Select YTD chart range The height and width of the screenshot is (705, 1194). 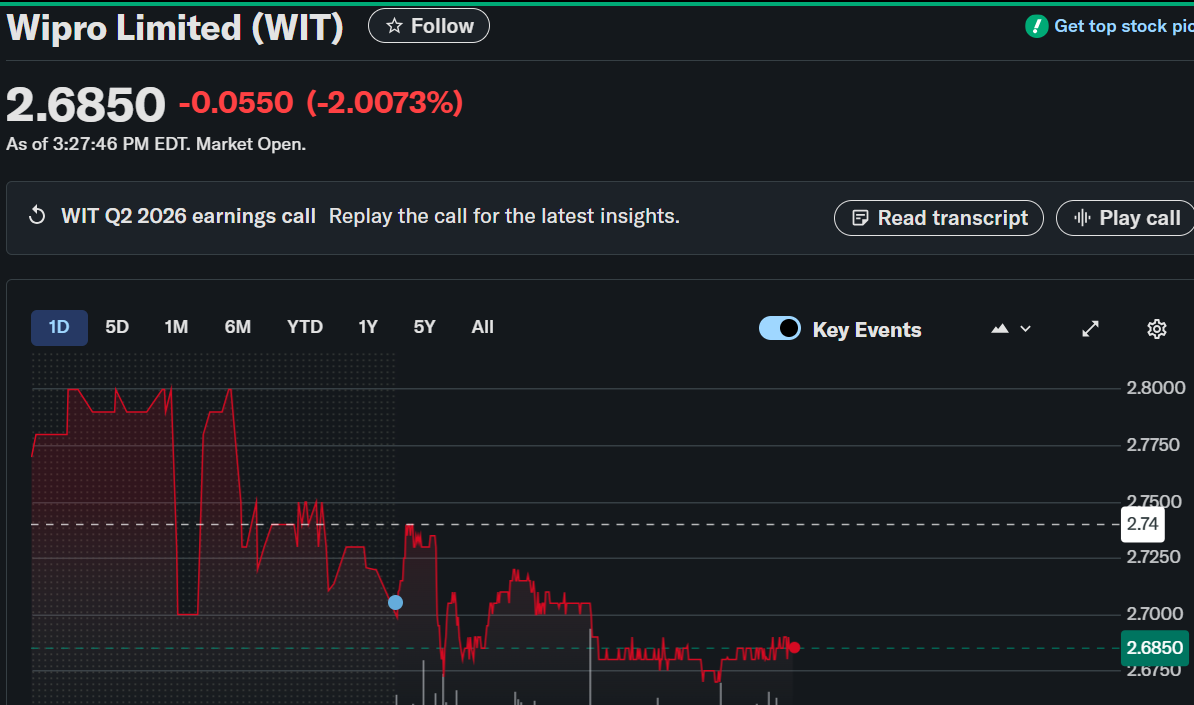tap(305, 327)
